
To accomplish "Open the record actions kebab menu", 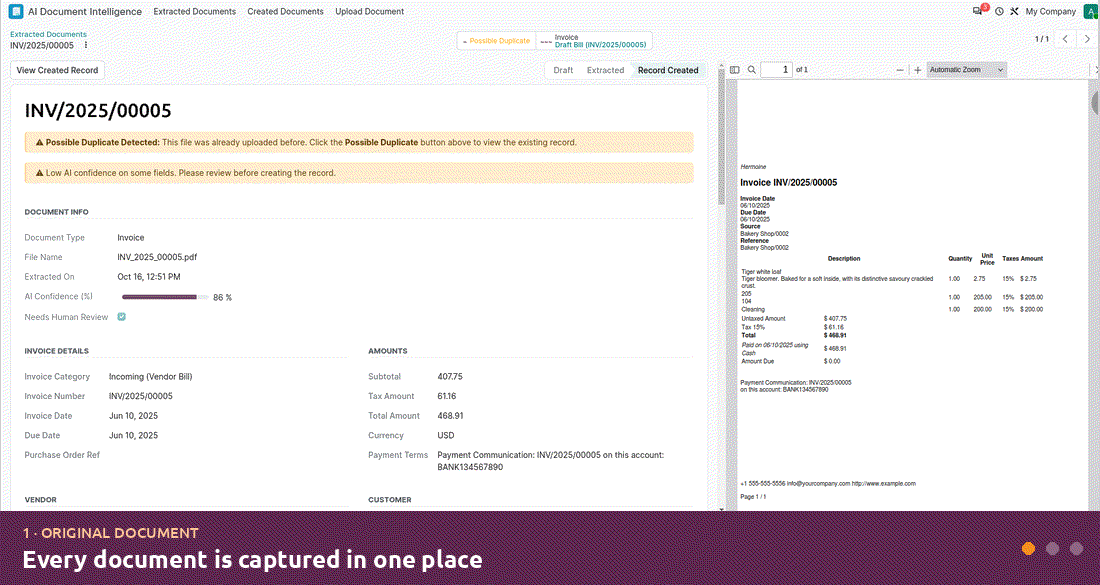I will [x=86, y=45].
